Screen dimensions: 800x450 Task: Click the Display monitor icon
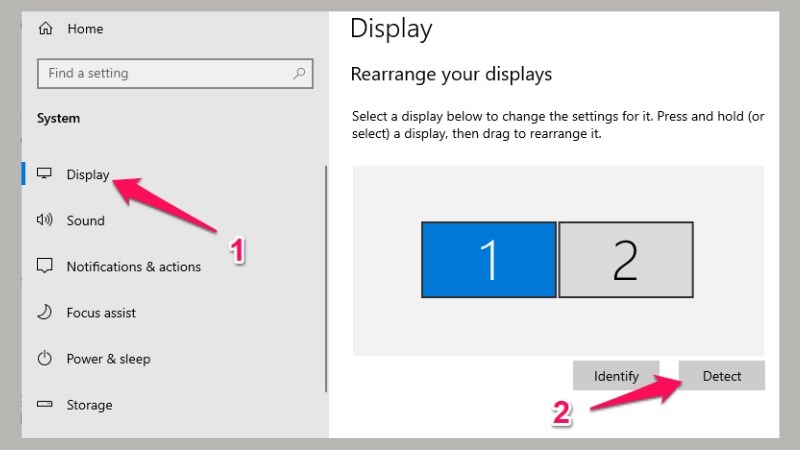[x=44, y=174]
